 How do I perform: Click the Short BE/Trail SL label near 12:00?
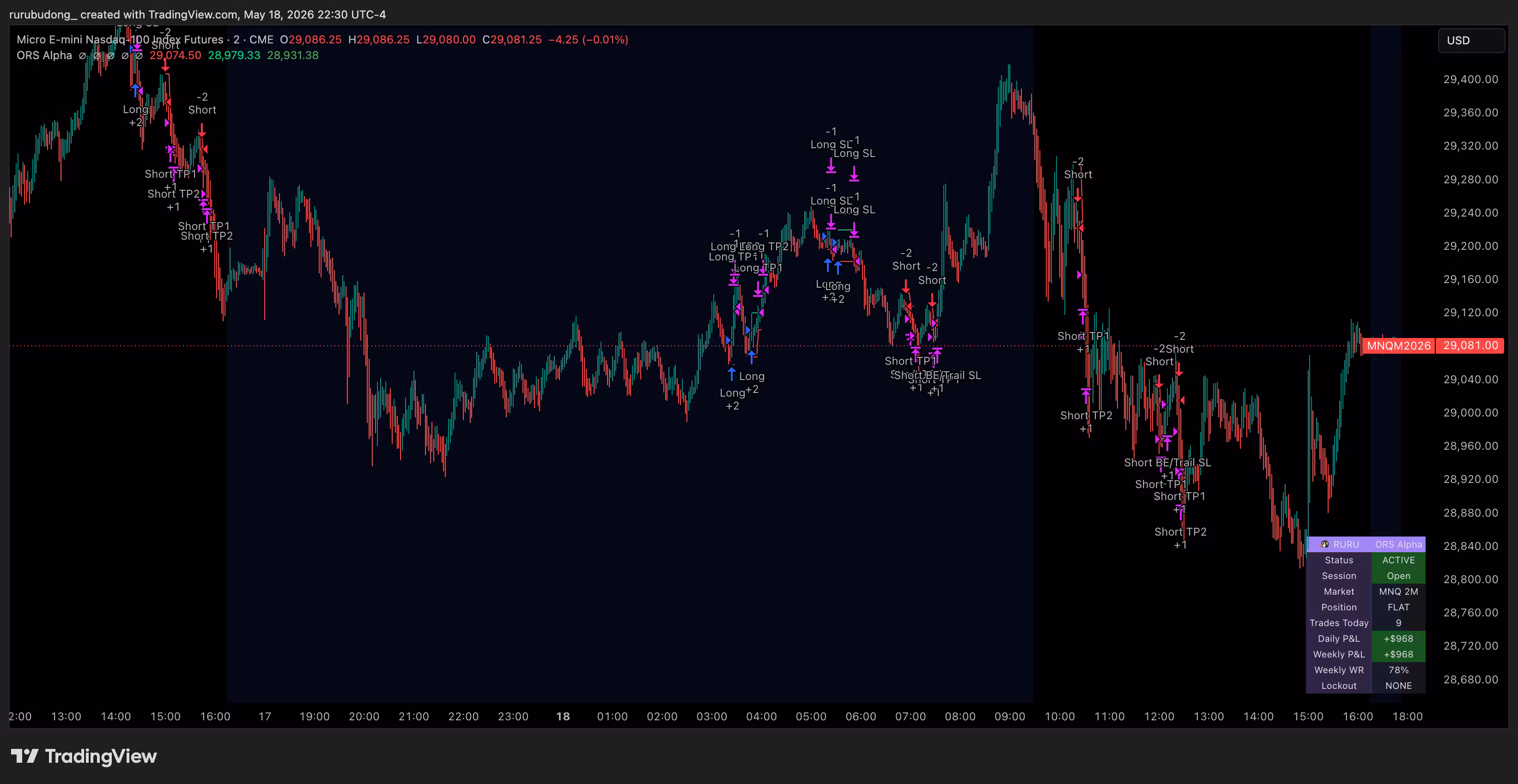pos(1167,462)
